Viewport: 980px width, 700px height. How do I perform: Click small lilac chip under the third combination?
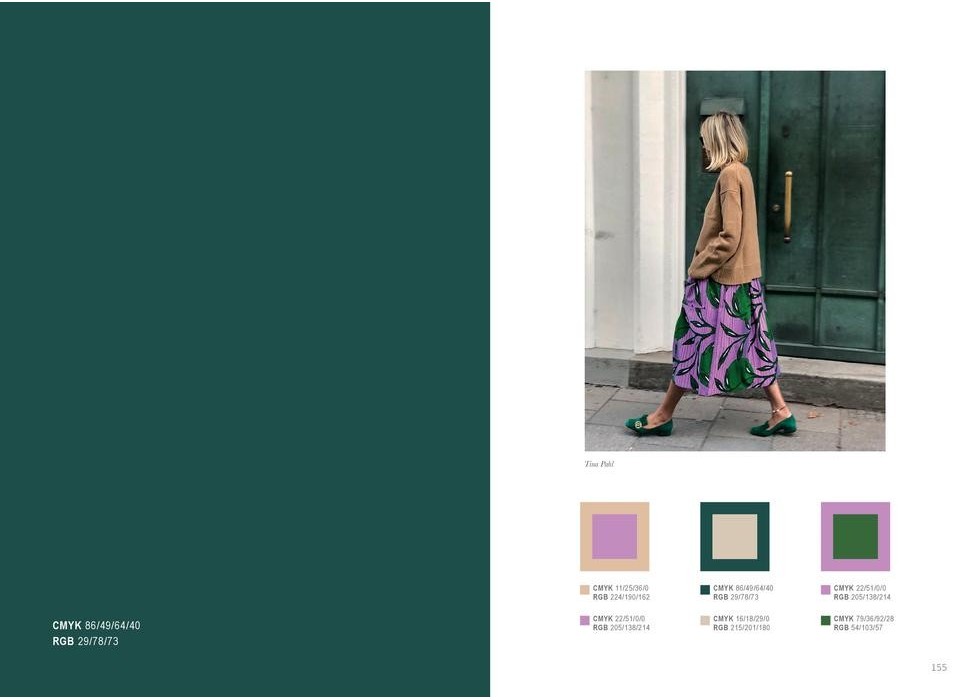(826, 589)
